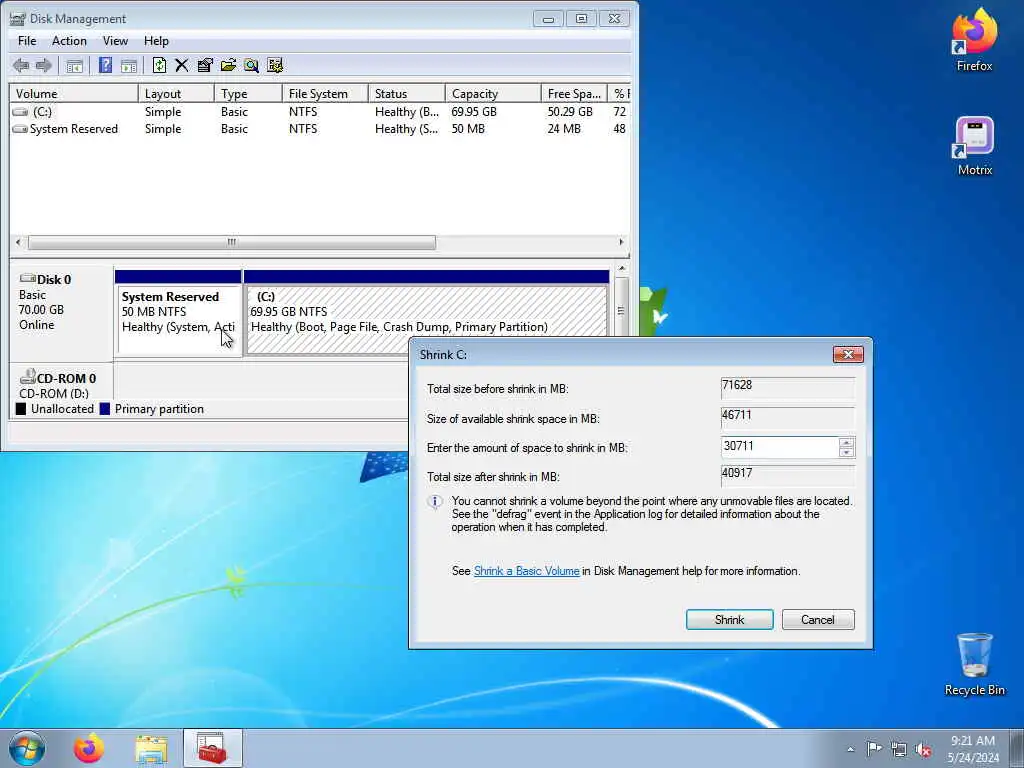The image size is (1024, 768).
Task: Click the Explore magnifier toolbar icon
Action: pos(251,65)
